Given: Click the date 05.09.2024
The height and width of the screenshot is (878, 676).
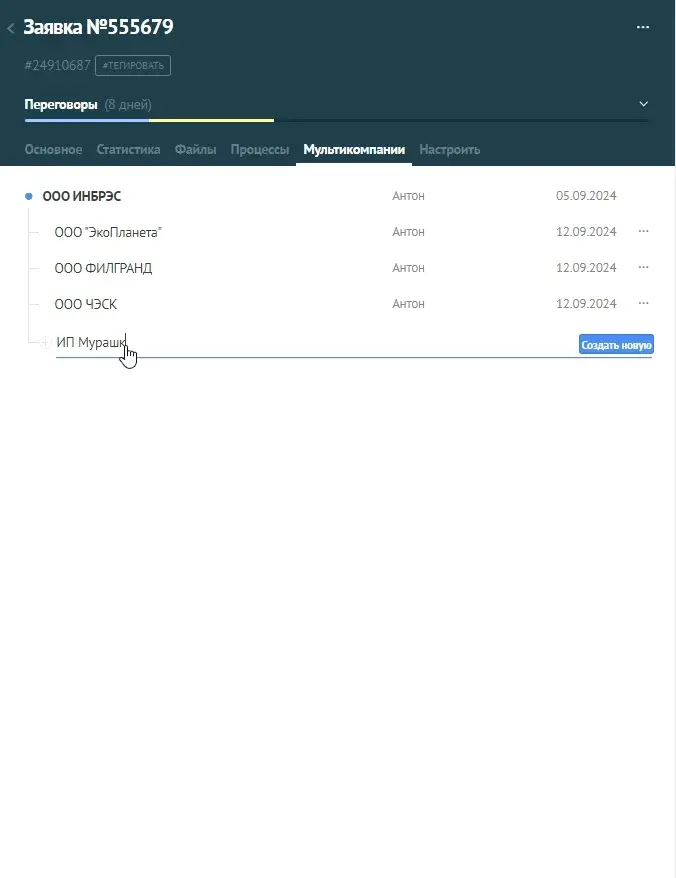Looking at the screenshot, I should pyautogui.click(x=586, y=196).
